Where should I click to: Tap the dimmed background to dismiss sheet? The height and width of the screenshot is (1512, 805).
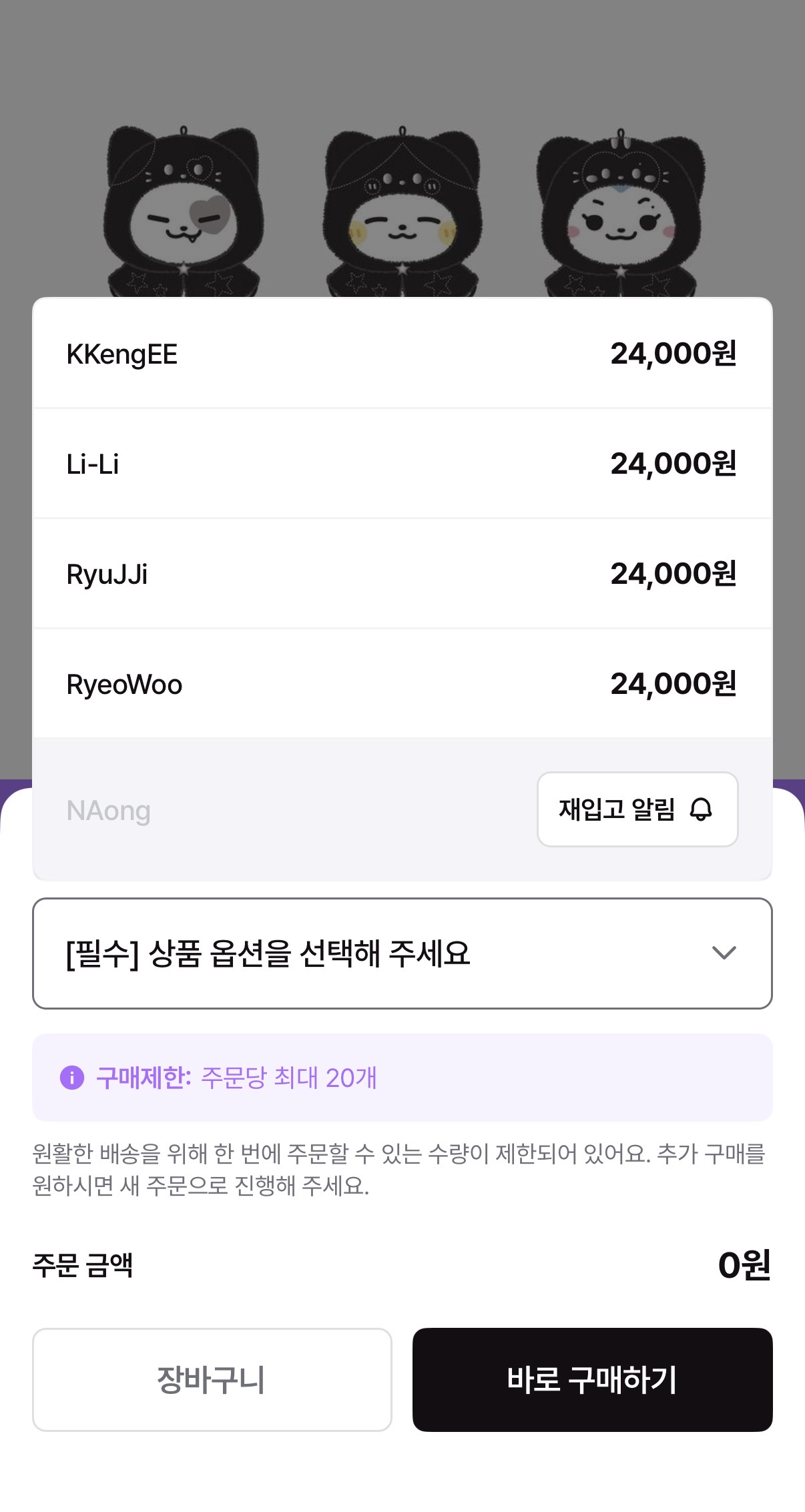pyautogui.click(x=402, y=60)
